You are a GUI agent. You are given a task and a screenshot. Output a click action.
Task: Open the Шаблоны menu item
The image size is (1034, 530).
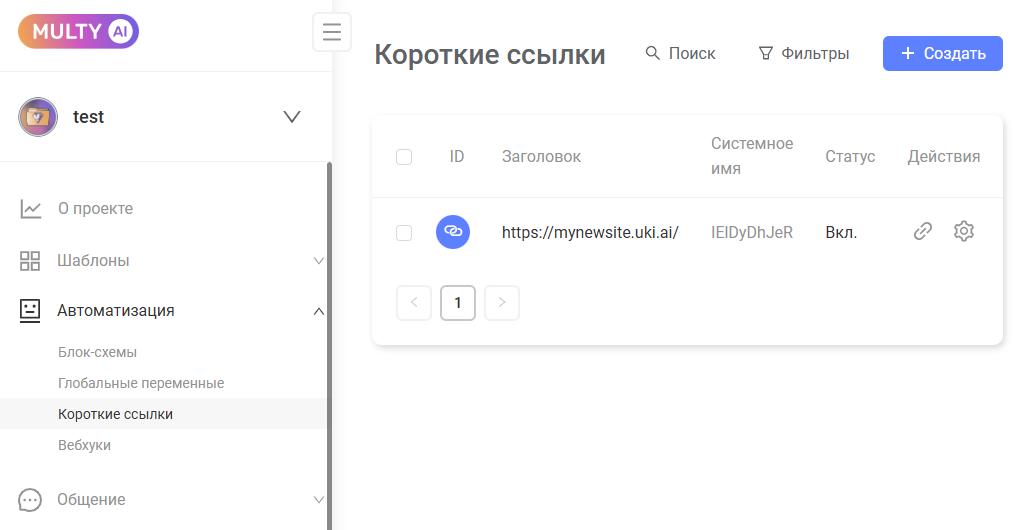point(93,260)
